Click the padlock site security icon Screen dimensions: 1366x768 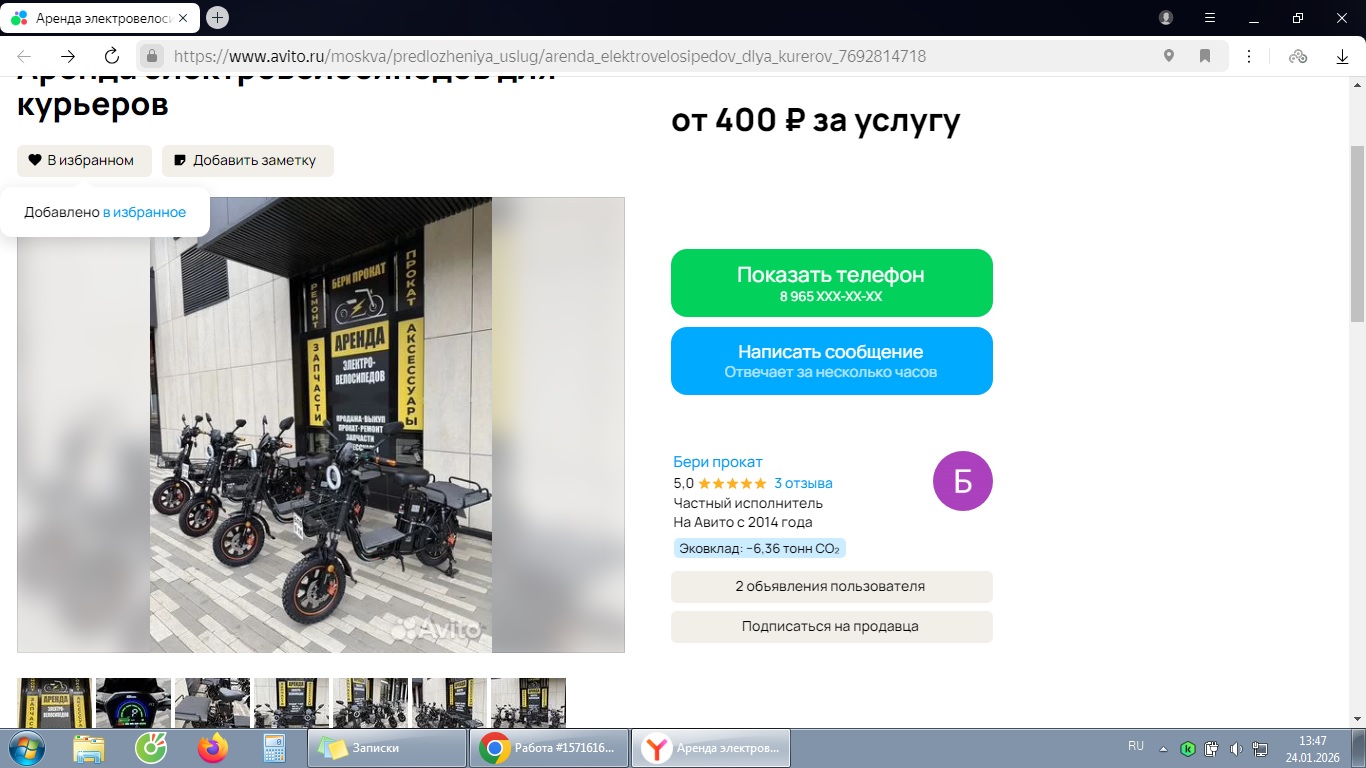click(152, 56)
